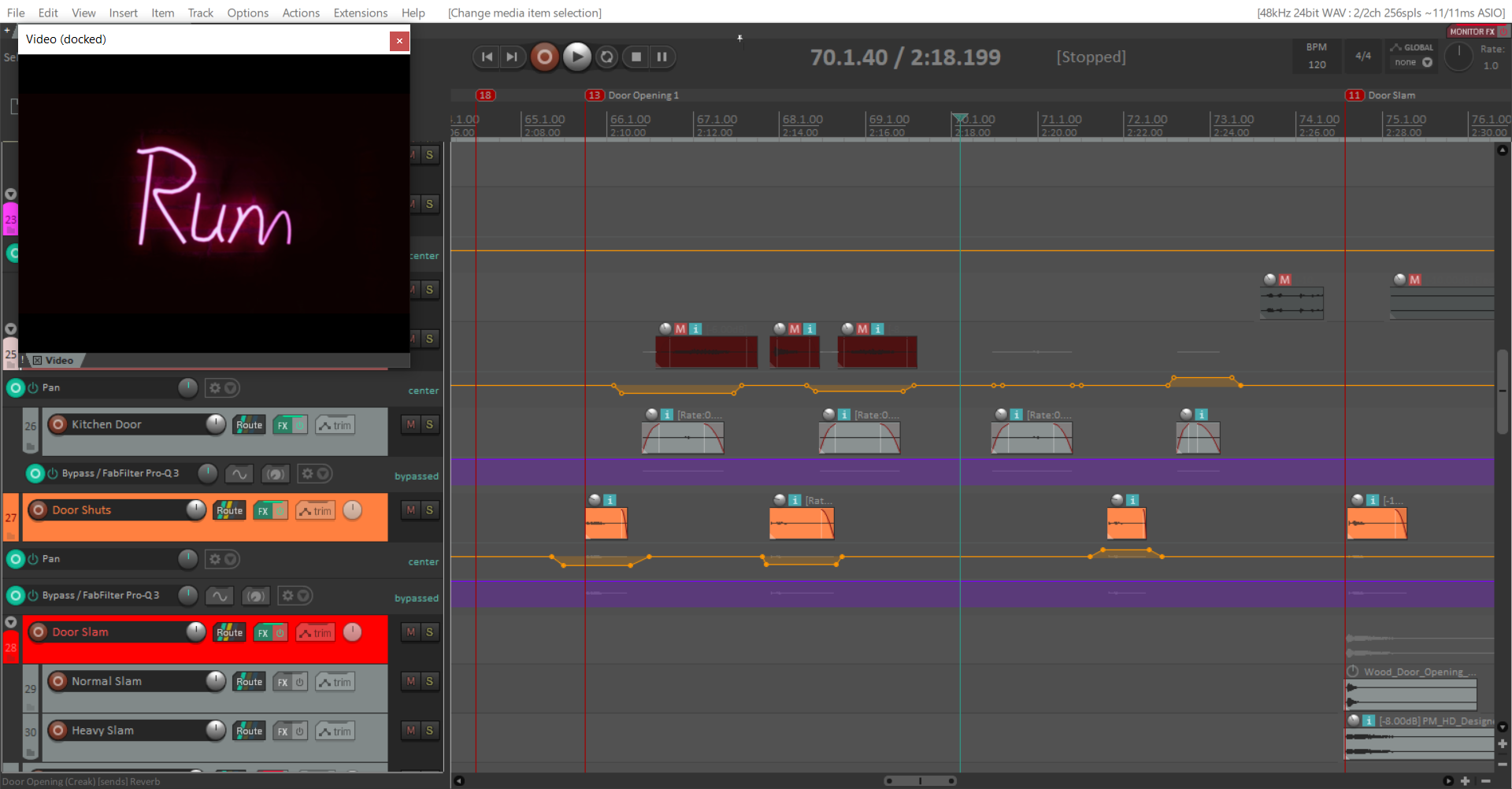Mute the Kitchen Door track
The width and height of the screenshot is (1512, 789).
[x=410, y=424]
